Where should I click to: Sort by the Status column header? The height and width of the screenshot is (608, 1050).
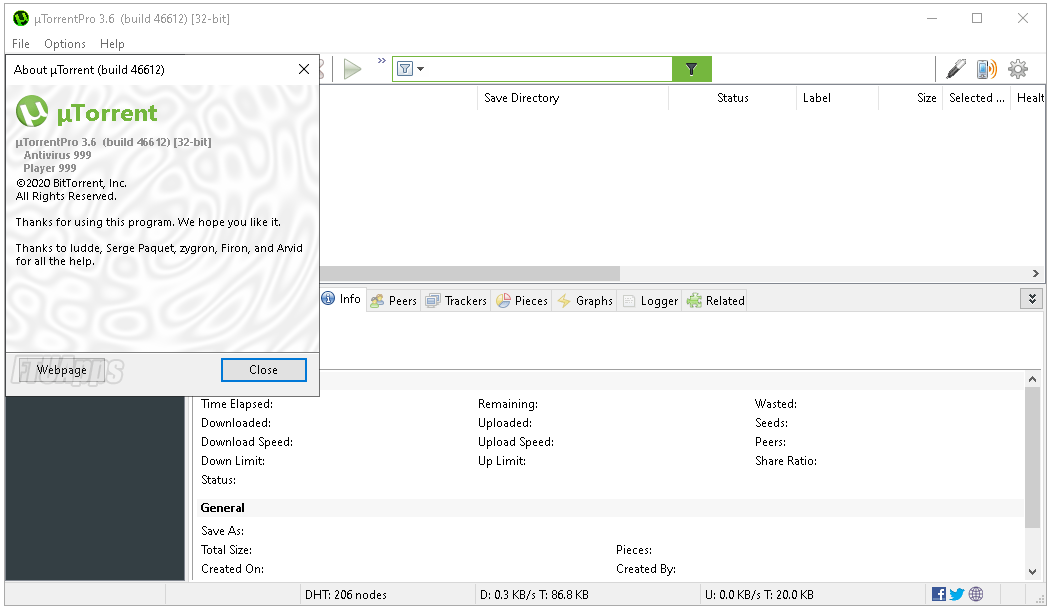[733, 98]
